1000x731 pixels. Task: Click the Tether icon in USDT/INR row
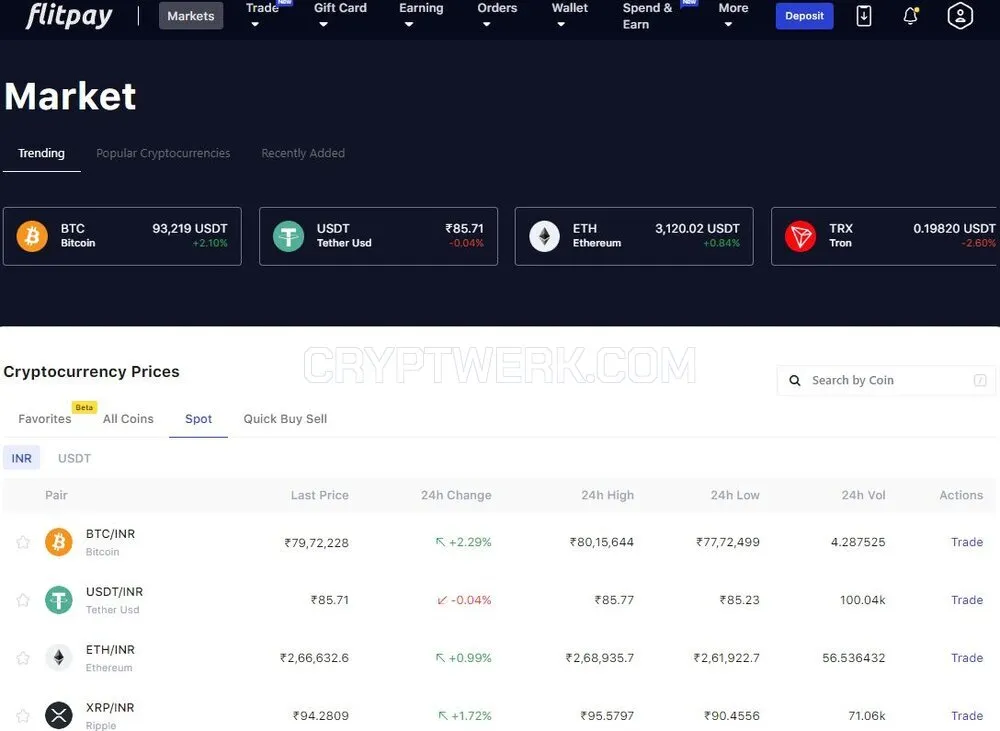click(x=59, y=600)
